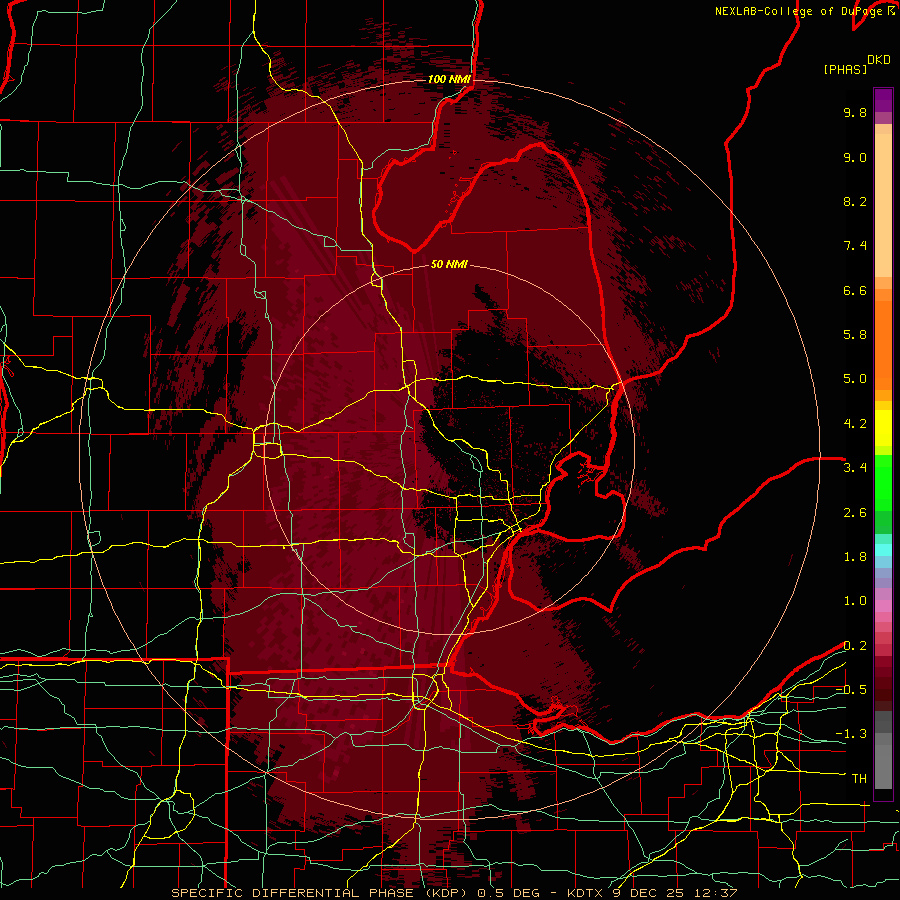The height and width of the screenshot is (900, 900).
Task: Click the 5.8 value on the color scale
Action: pyautogui.click(x=855, y=335)
